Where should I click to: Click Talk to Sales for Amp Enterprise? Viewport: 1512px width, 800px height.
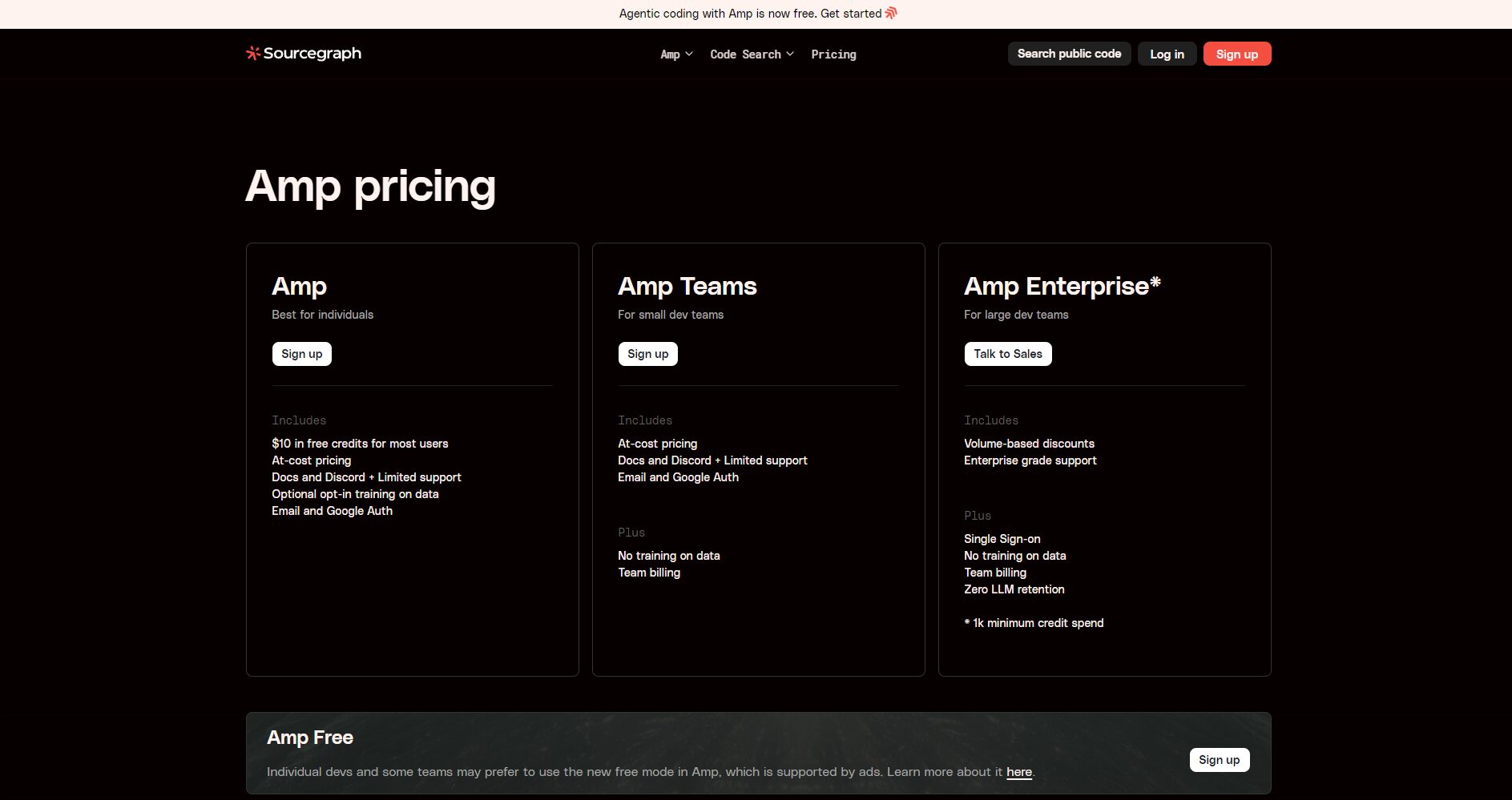click(x=1007, y=354)
